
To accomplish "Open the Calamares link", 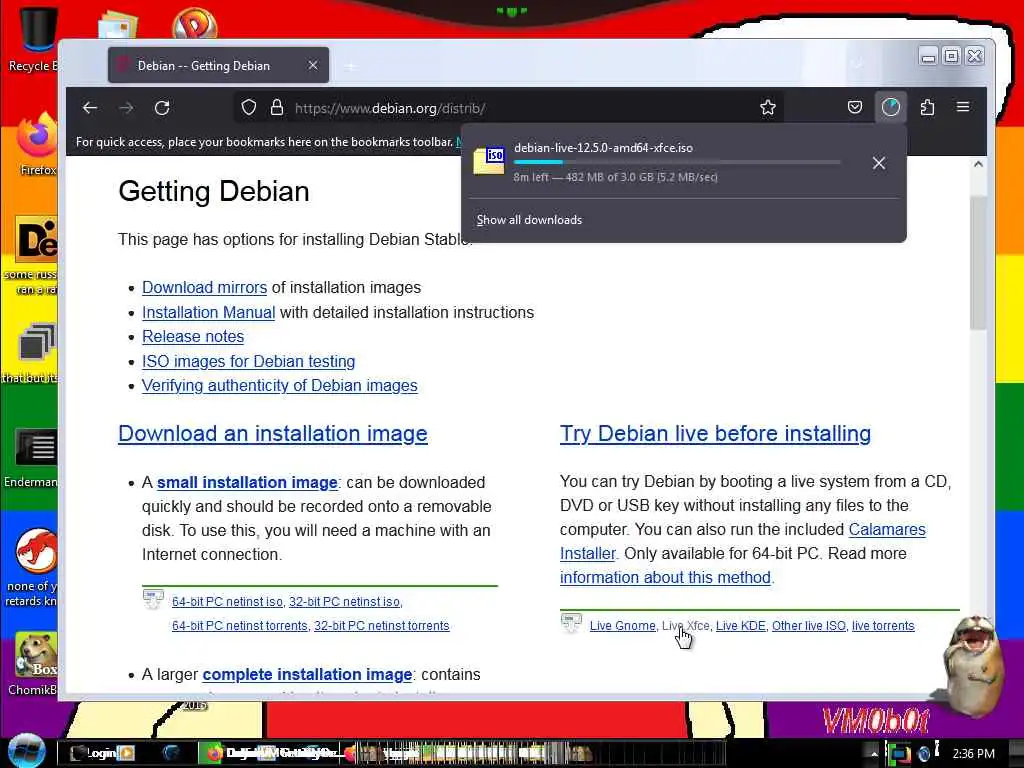I will (x=887, y=530).
